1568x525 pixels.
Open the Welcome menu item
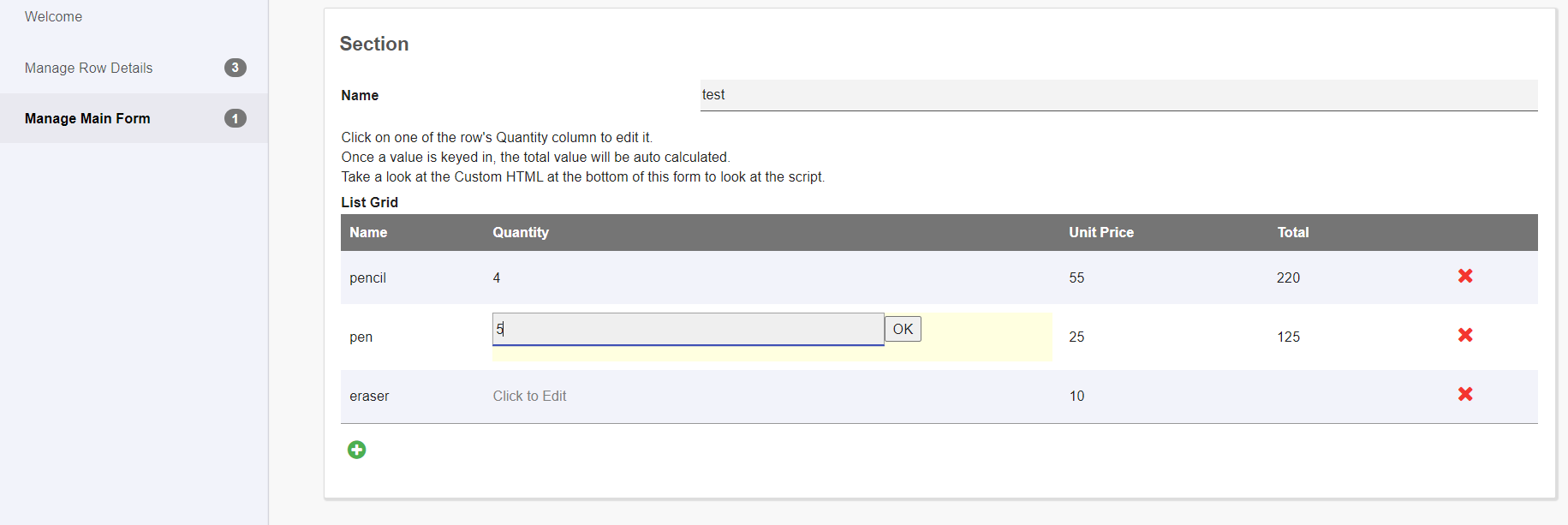tap(53, 17)
